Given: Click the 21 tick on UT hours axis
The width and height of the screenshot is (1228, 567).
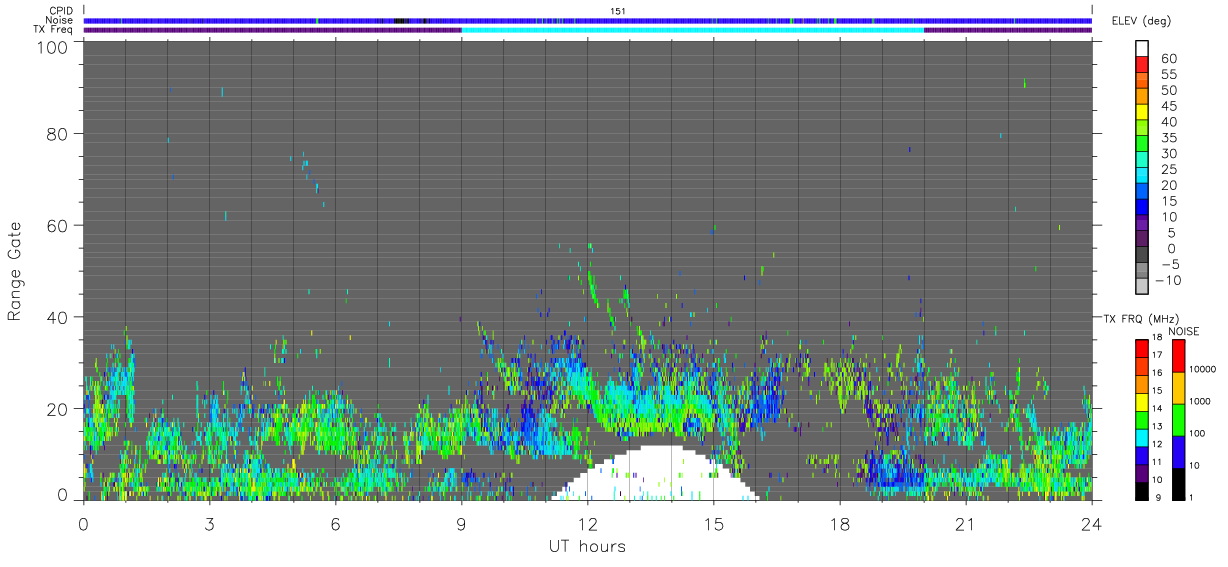Looking at the screenshot, I should point(966,523).
